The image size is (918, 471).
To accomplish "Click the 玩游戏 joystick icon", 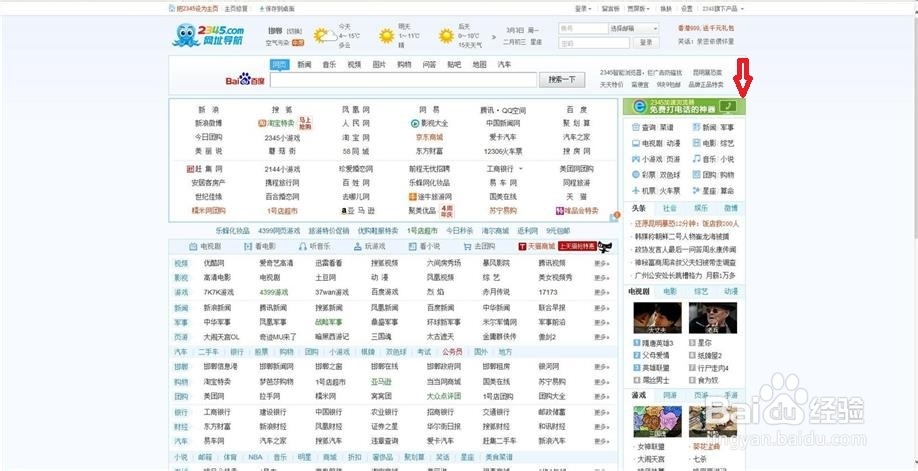I will (x=358, y=247).
